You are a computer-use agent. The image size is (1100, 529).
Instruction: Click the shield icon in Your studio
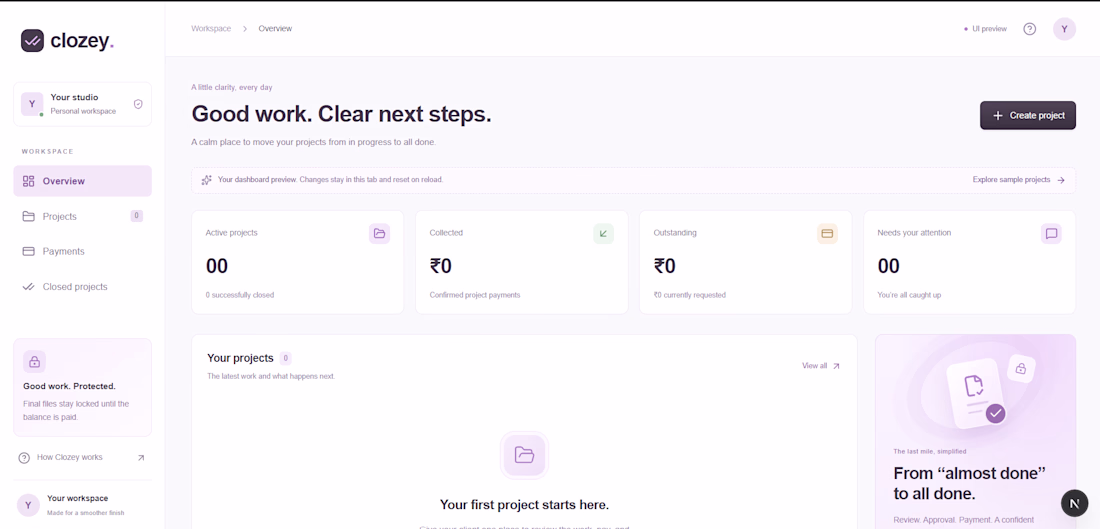click(138, 104)
